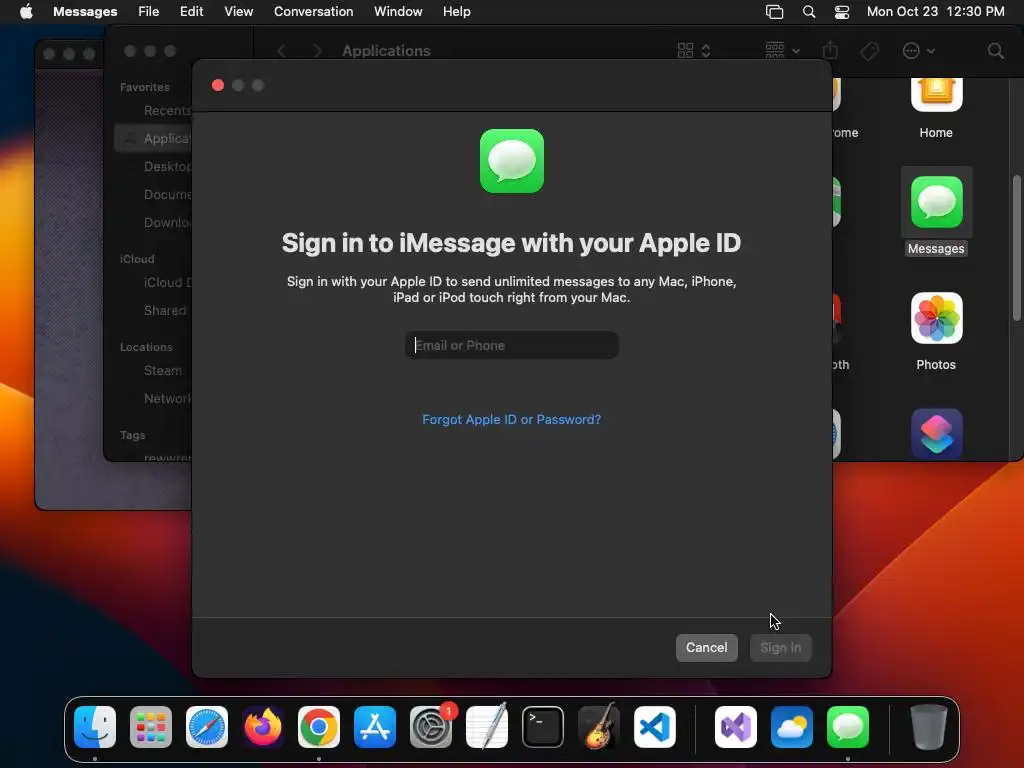The width and height of the screenshot is (1024, 768).
Task: Open Control Center from the menu bar
Action: pyautogui.click(x=842, y=12)
